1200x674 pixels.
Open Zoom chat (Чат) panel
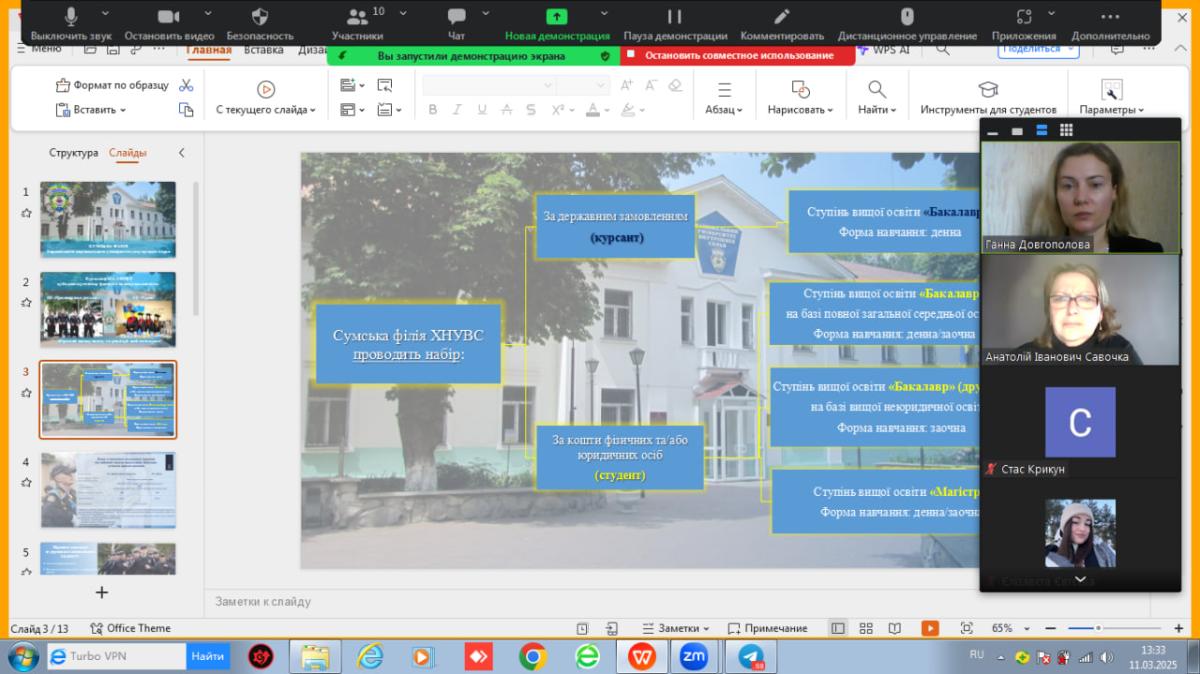457,17
